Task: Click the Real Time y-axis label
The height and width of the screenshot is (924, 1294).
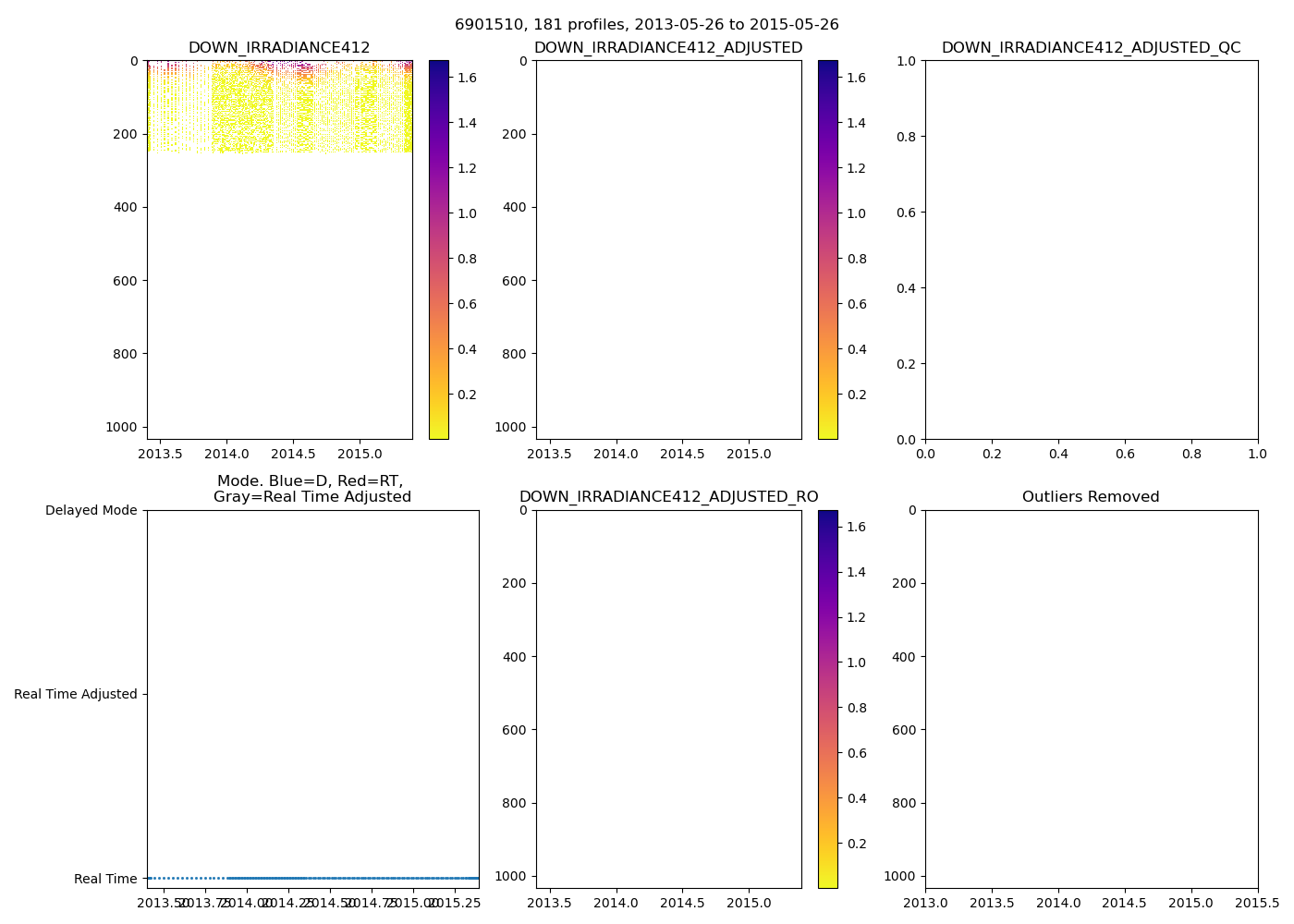Action: pos(105,879)
